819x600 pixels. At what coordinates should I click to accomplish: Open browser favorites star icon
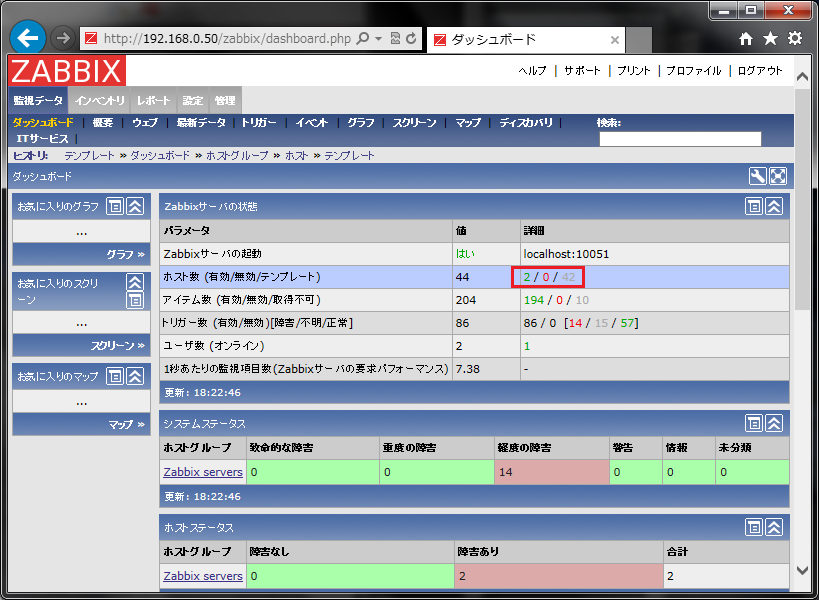[x=770, y=38]
